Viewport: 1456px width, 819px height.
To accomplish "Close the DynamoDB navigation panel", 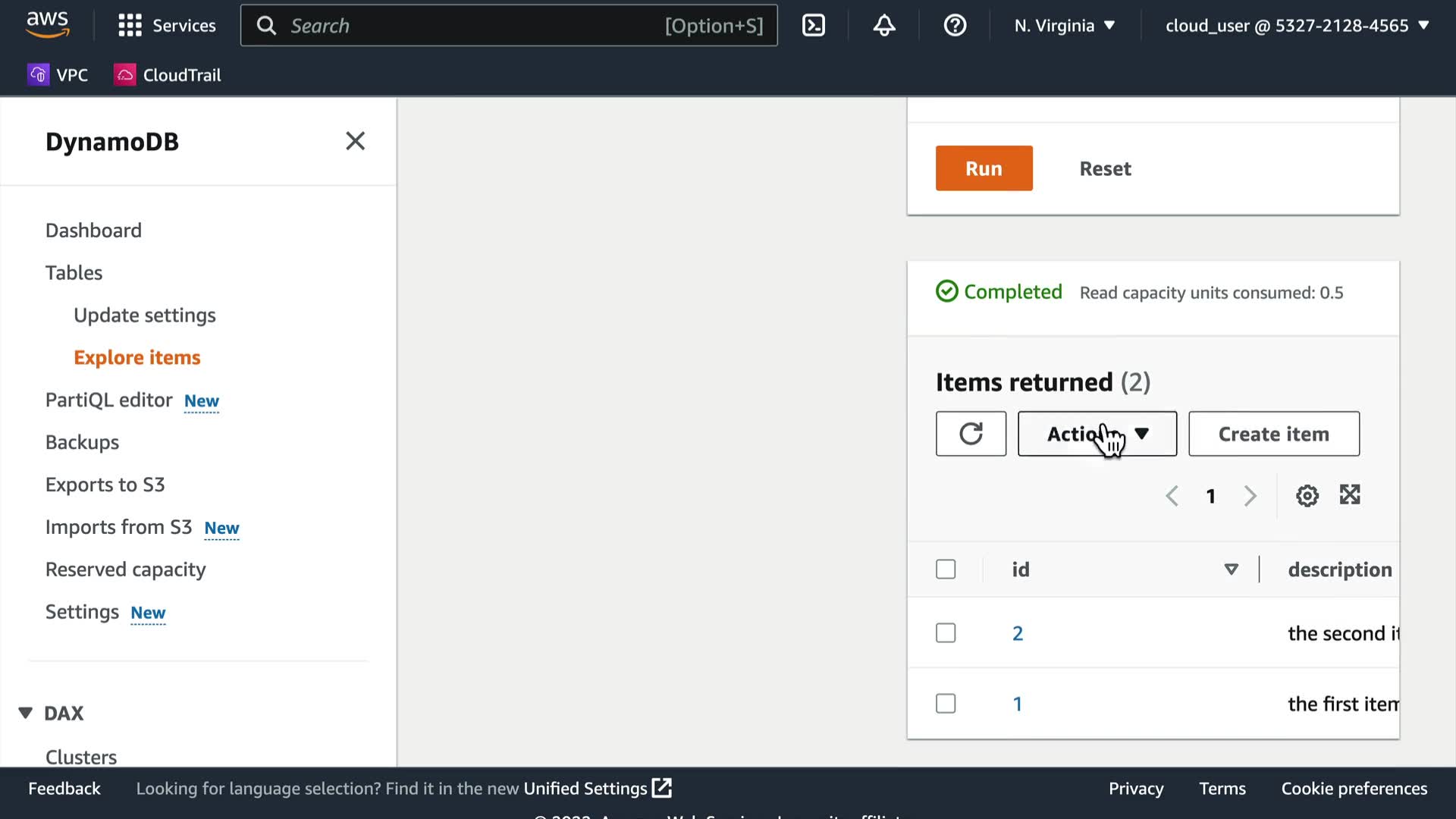I will (355, 141).
